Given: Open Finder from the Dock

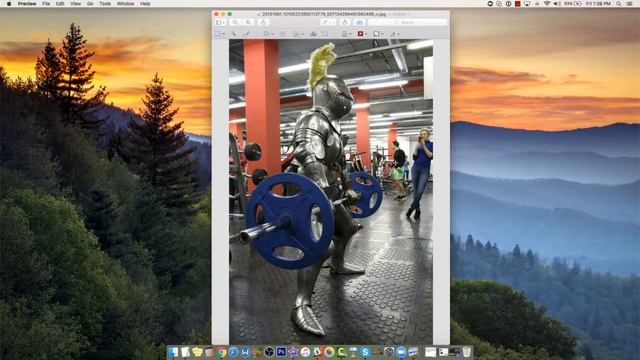Looking at the screenshot, I should 173,352.
